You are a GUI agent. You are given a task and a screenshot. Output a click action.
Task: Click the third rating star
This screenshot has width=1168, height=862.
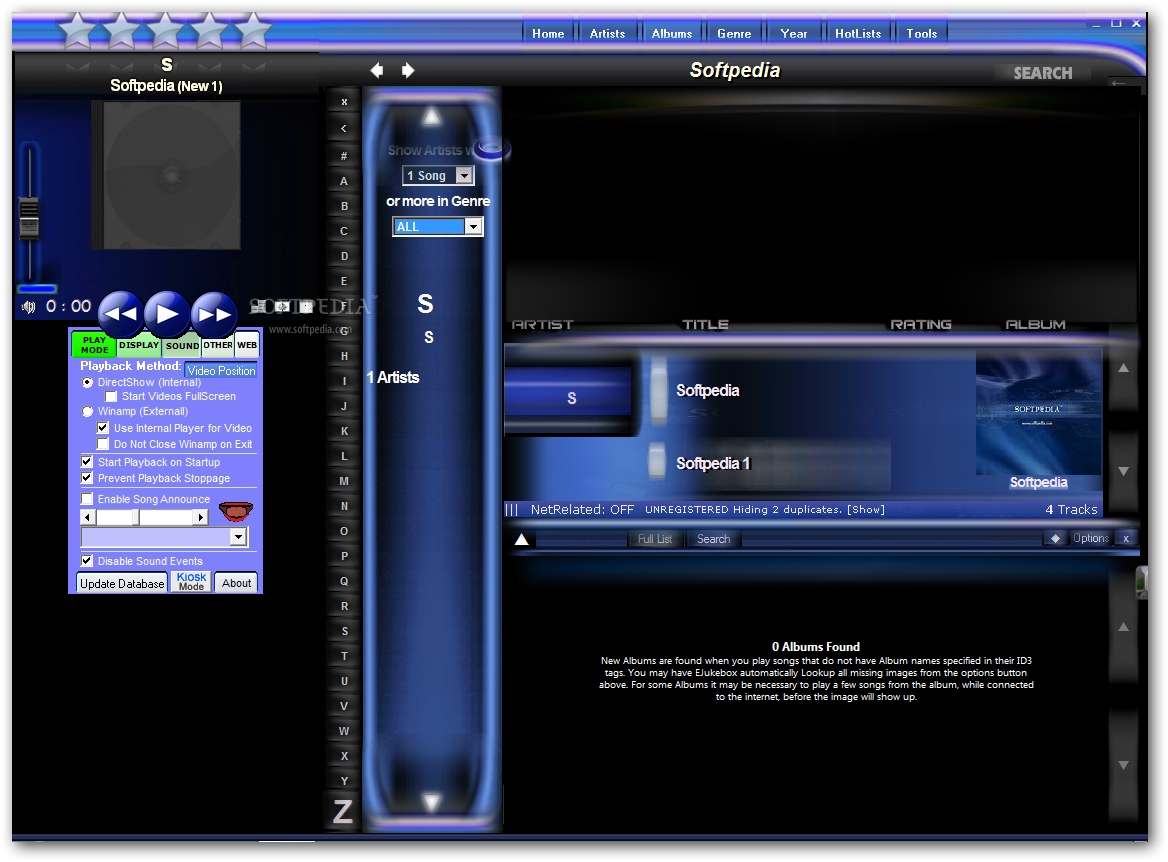(x=165, y=30)
